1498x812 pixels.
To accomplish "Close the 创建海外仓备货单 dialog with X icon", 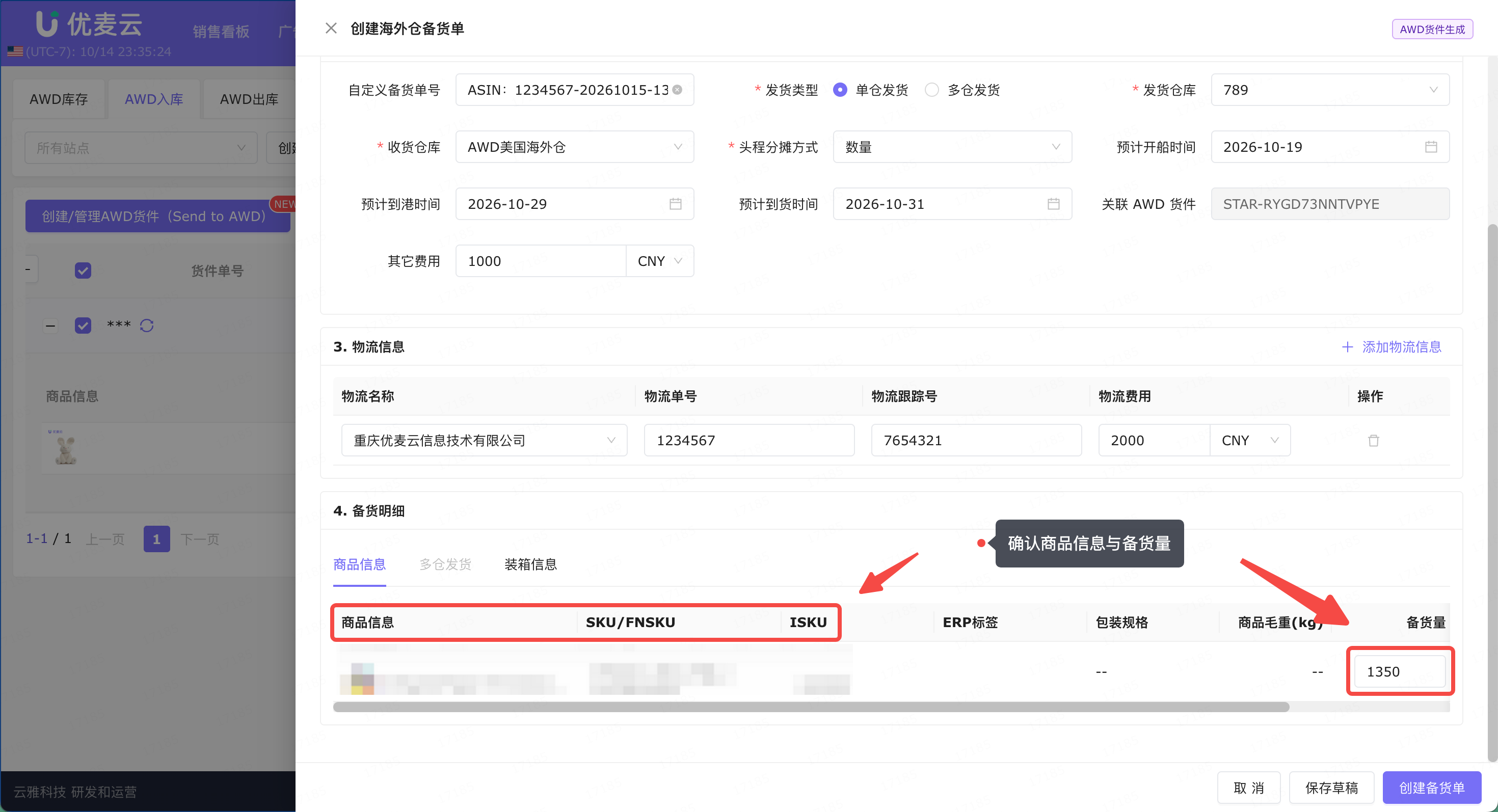I will [331, 28].
